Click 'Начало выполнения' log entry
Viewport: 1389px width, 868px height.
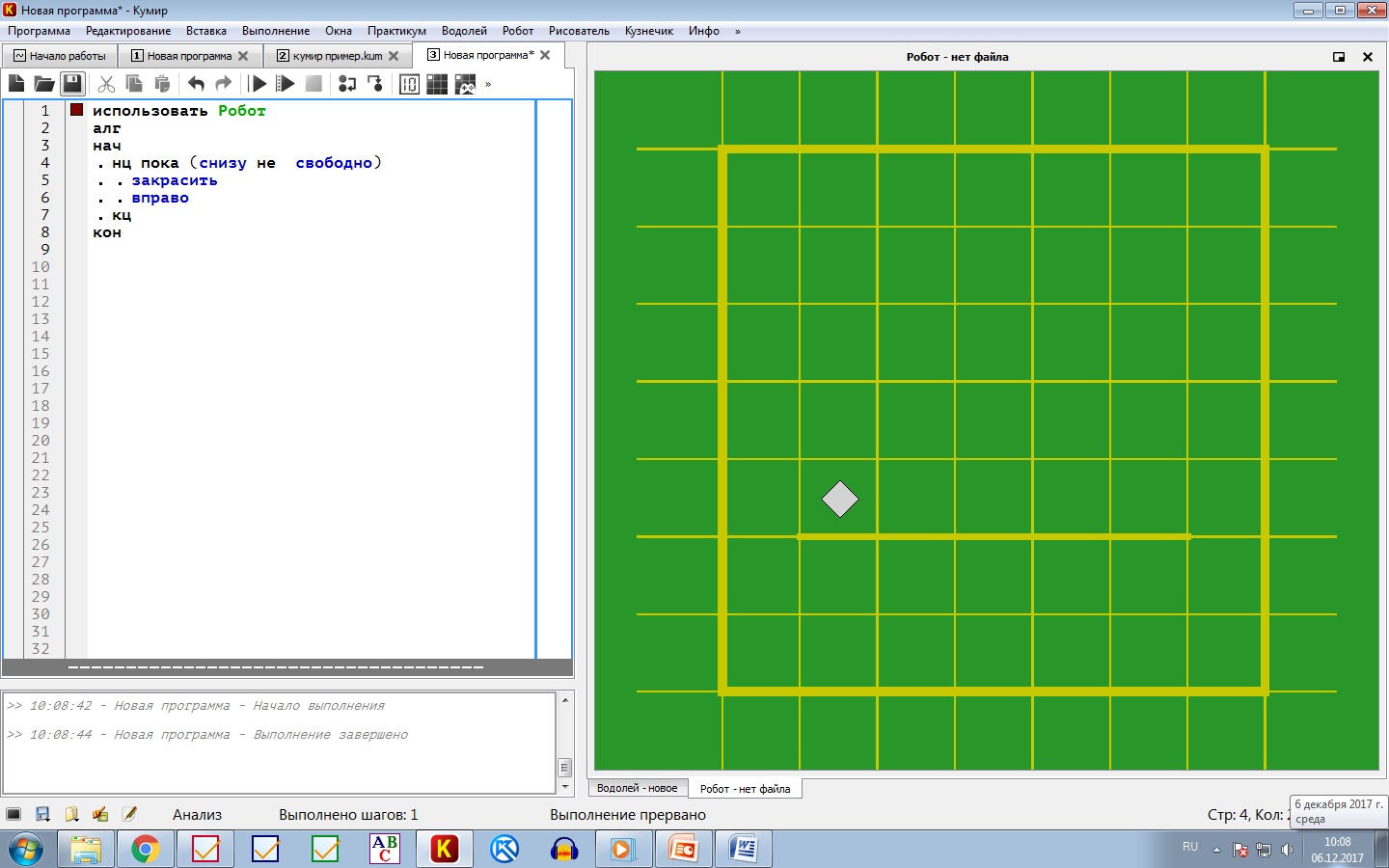pos(196,706)
